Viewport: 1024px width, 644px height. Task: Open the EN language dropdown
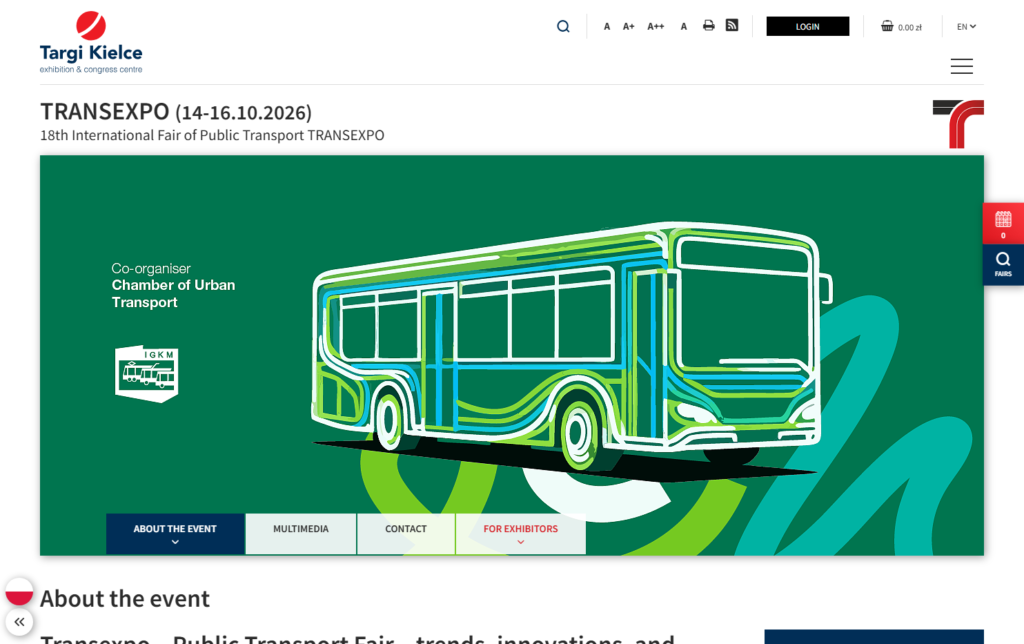pyautogui.click(x=966, y=27)
